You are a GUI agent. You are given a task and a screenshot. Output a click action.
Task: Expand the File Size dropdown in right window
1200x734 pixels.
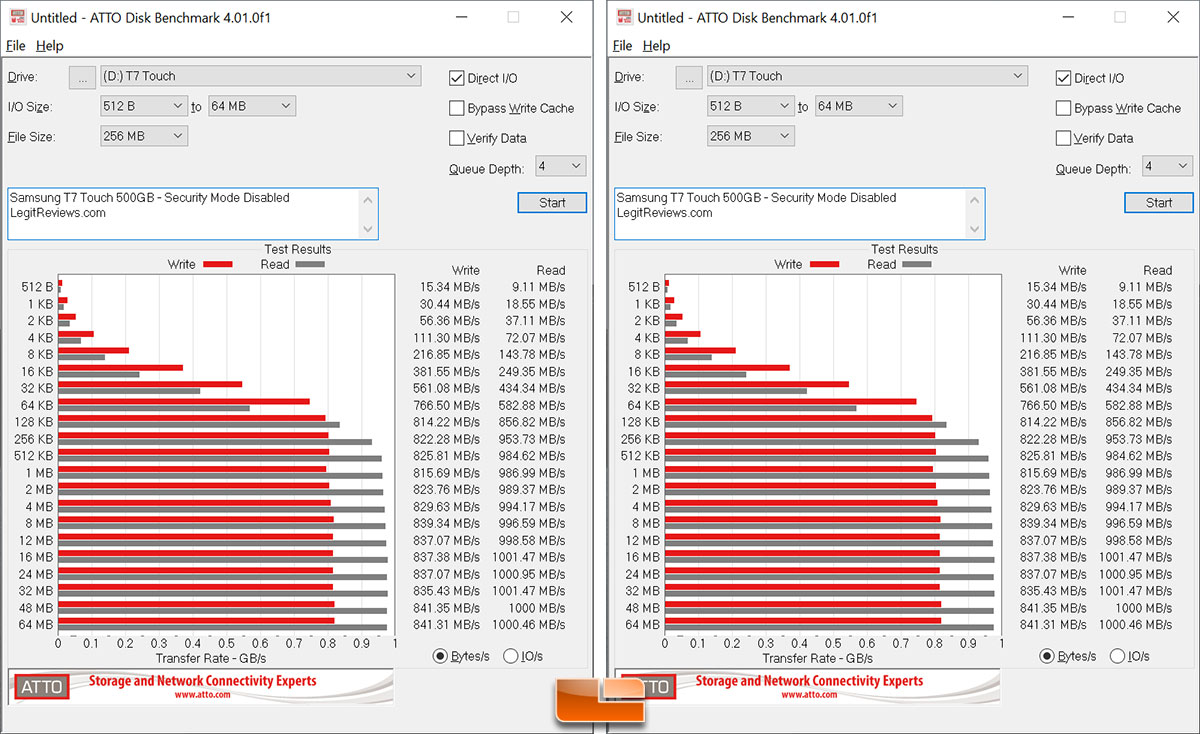pos(751,136)
